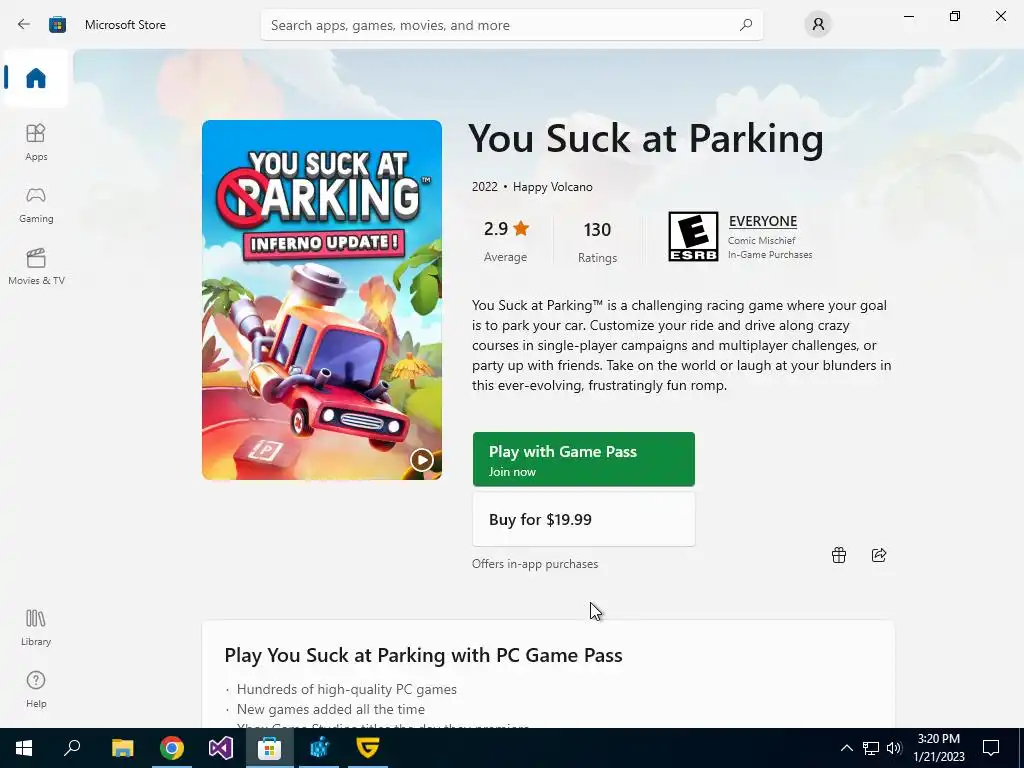Image resolution: width=1024 pixels, height=768 pixels.
Task: Open the Movies & TV section
Action: click(36, 266)
